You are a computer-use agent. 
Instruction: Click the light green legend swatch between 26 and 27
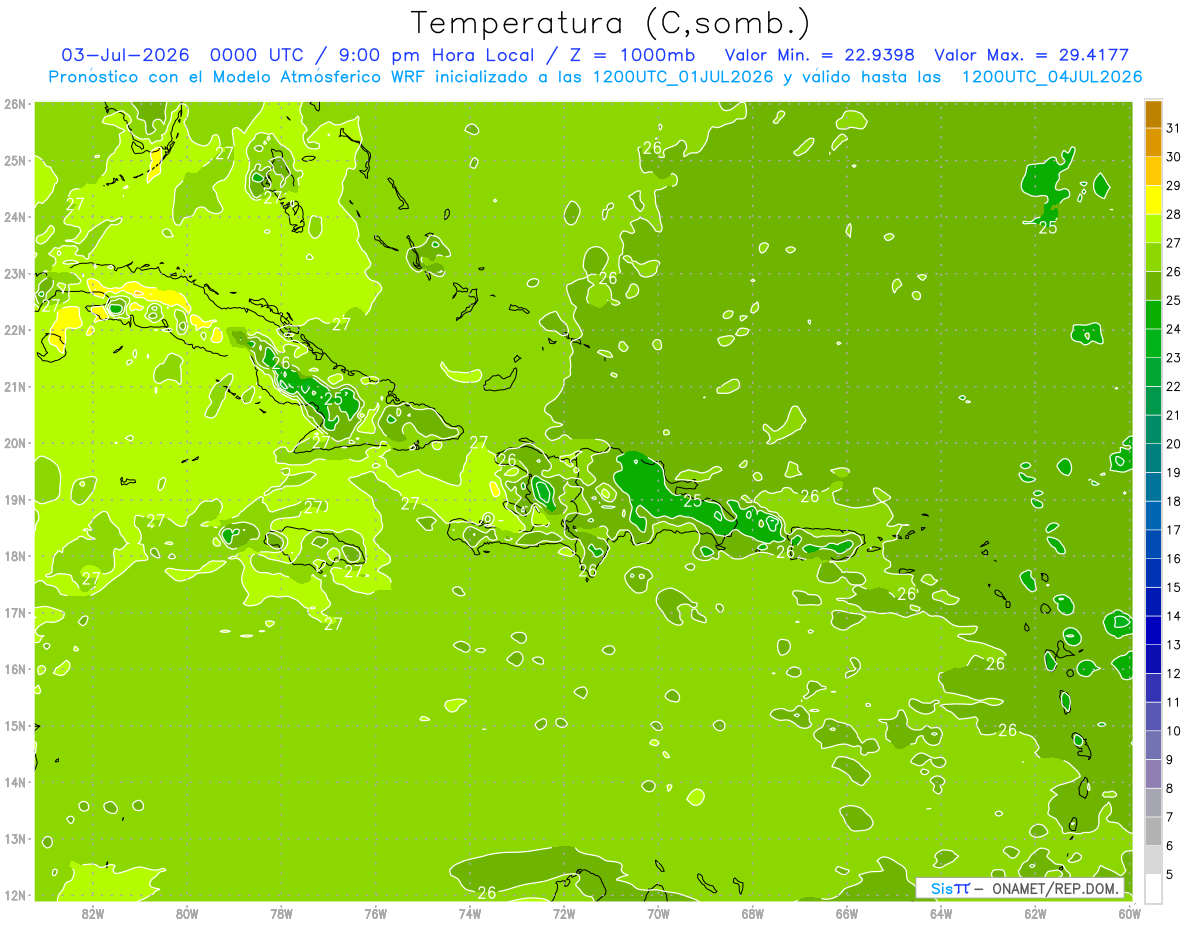click(x=1153, y=257)
